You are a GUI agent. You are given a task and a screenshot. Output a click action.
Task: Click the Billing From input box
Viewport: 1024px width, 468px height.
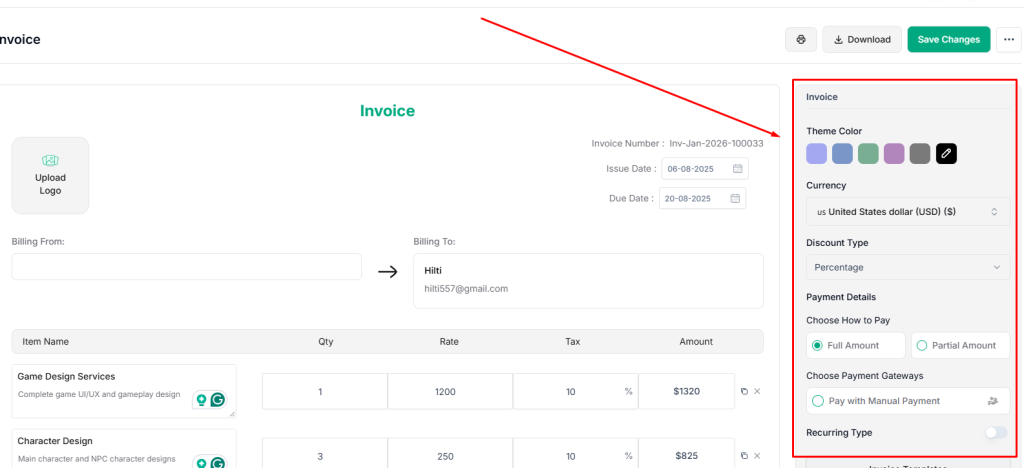(x=187, y=267)
